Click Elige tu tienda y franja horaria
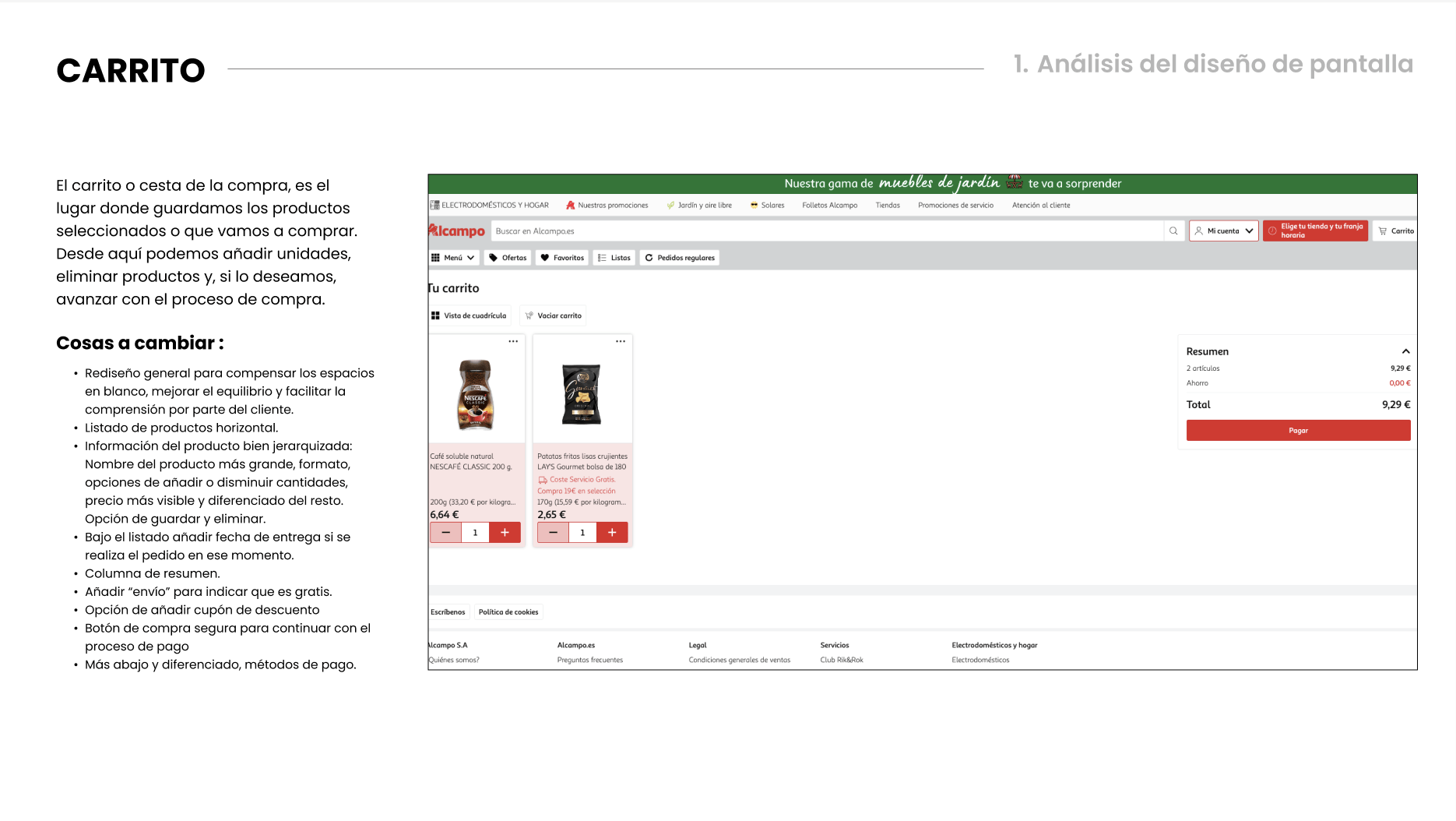 tap(1315, 231)
